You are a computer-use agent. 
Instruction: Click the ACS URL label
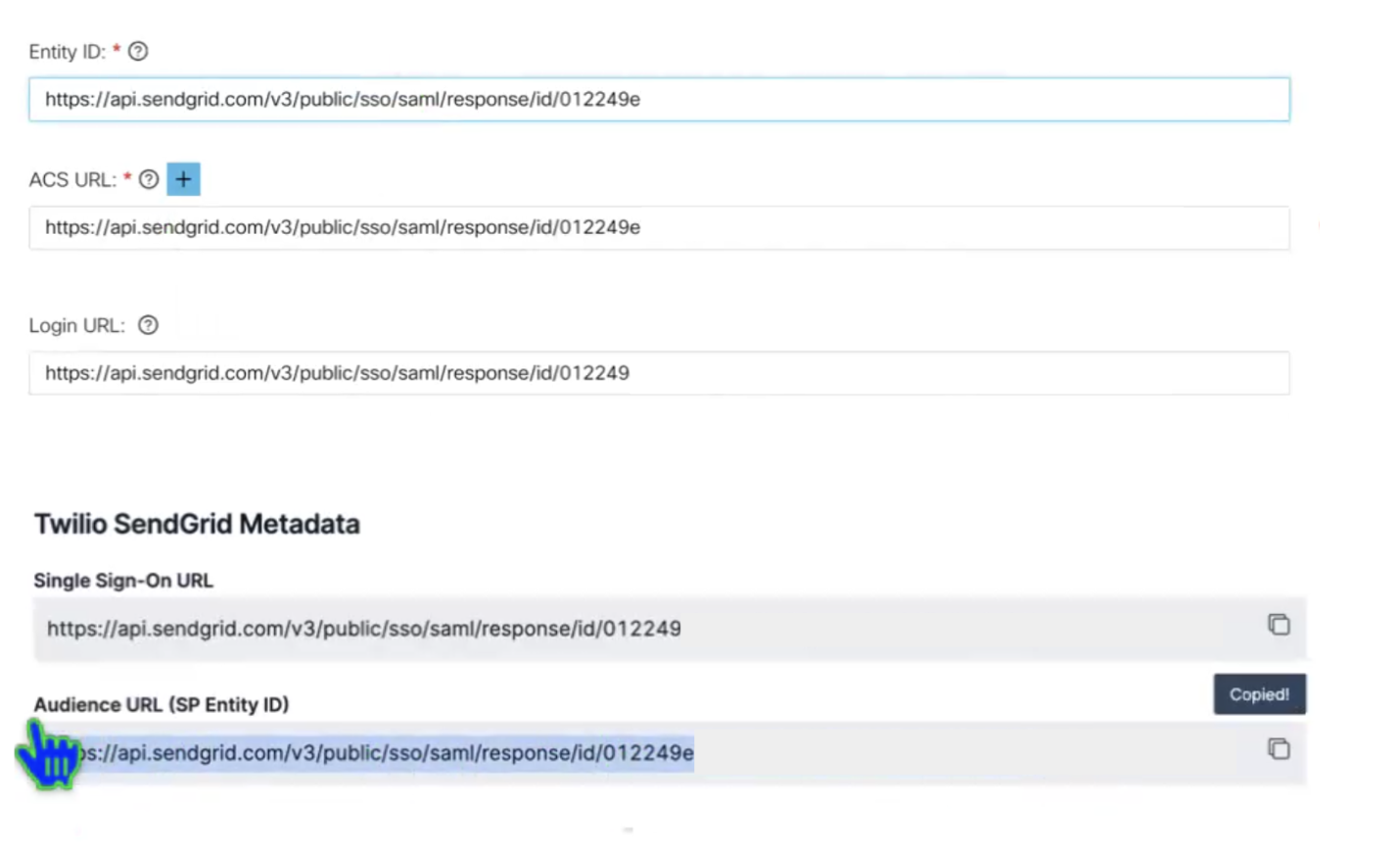click(72, 180)
